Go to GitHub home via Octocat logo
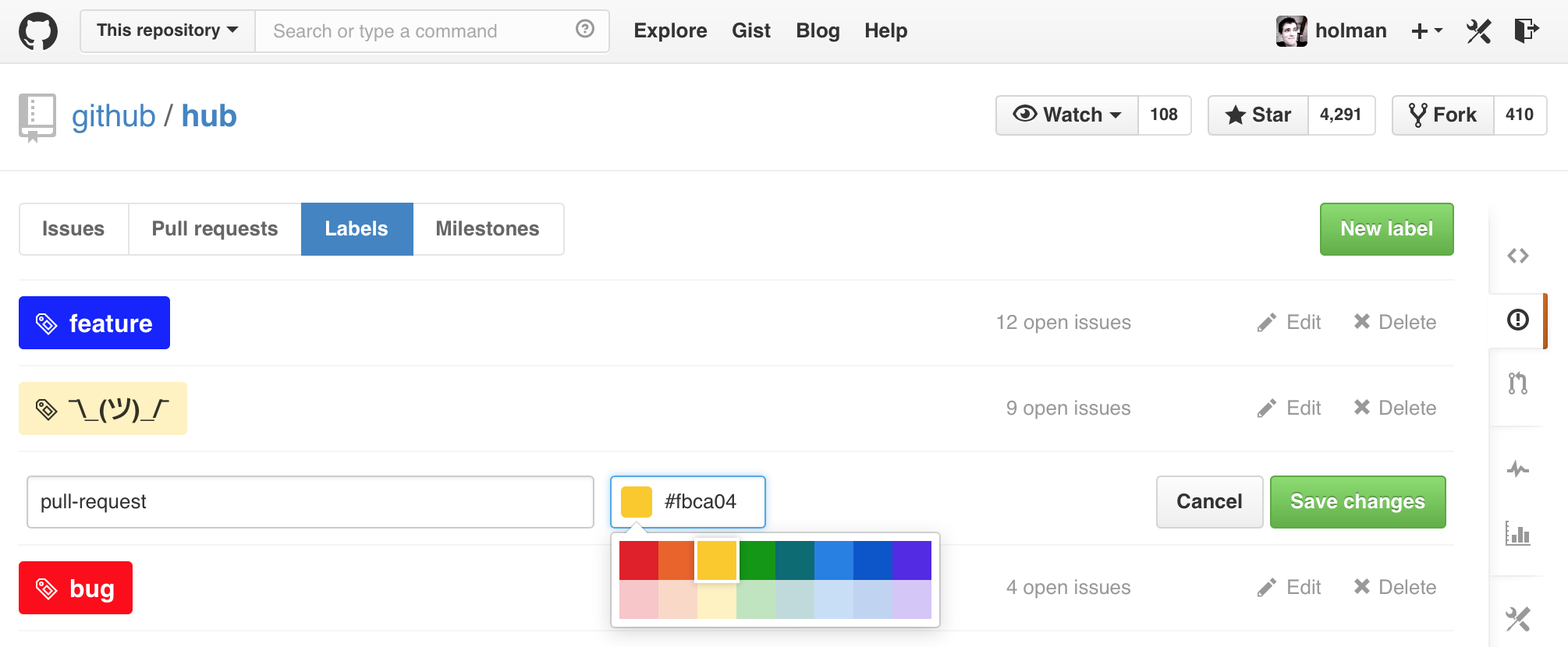The image size is (1568, 647). [38, 31]
